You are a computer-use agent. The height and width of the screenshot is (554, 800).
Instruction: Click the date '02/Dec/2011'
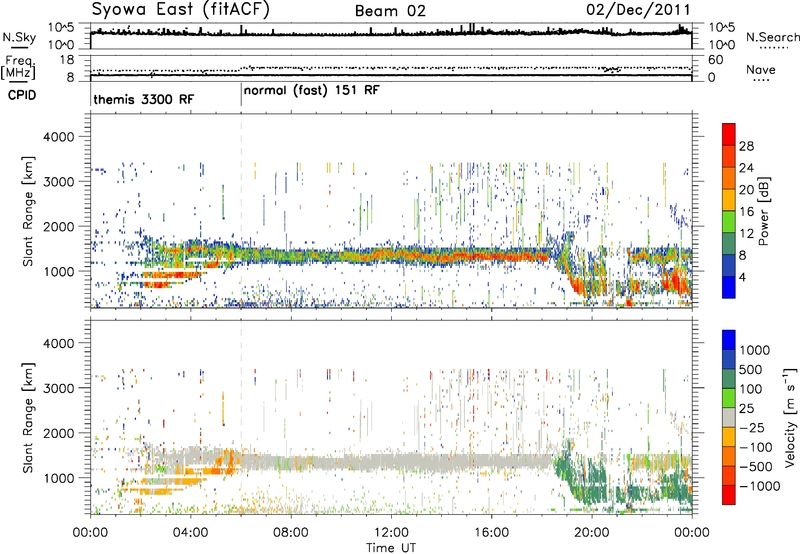(638, 9)
